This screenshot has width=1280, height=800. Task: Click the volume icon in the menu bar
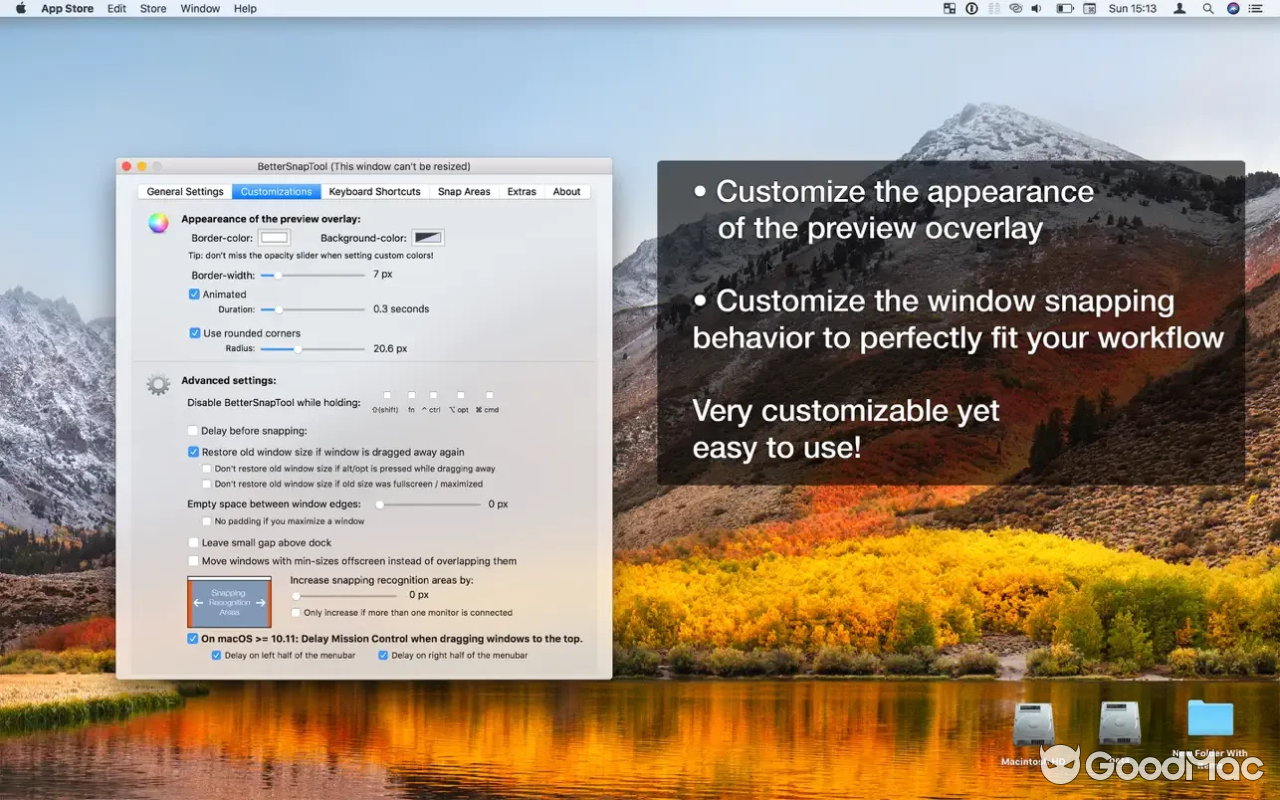pos(1034,8)
